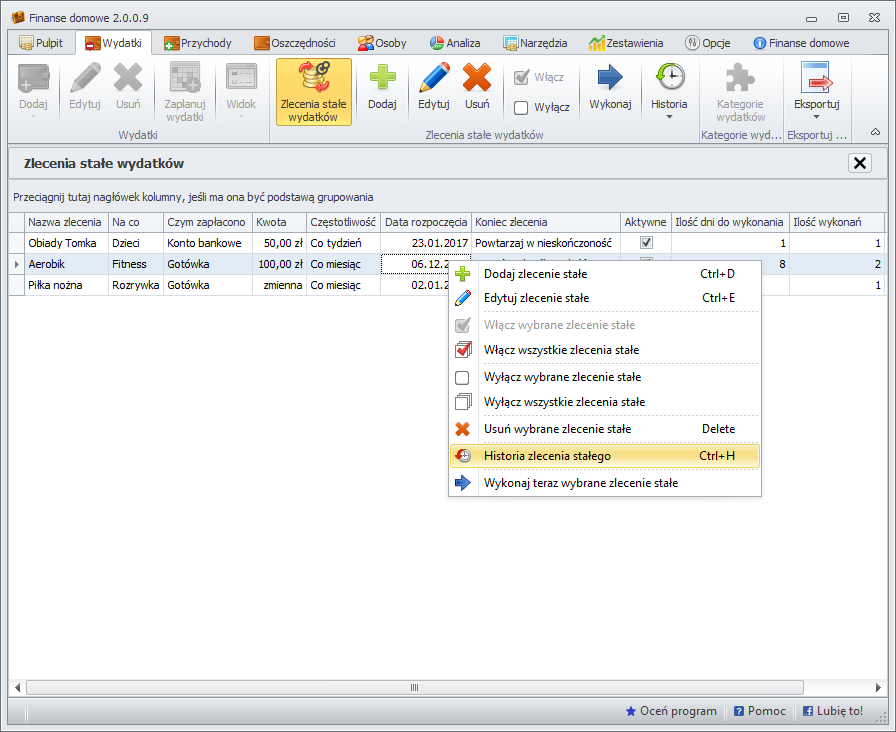The image size is (896, 732).
Task: Toggle Aktywne checkbox for Obiady Tomka
Action: pyautogui.click(x=646, y=243)
